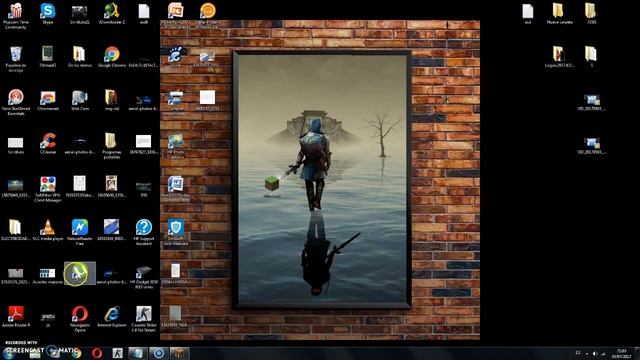Launch the CCleaner desktop shortcut
Viewport: 640px width, 360px height.
(x=48, y=143)
